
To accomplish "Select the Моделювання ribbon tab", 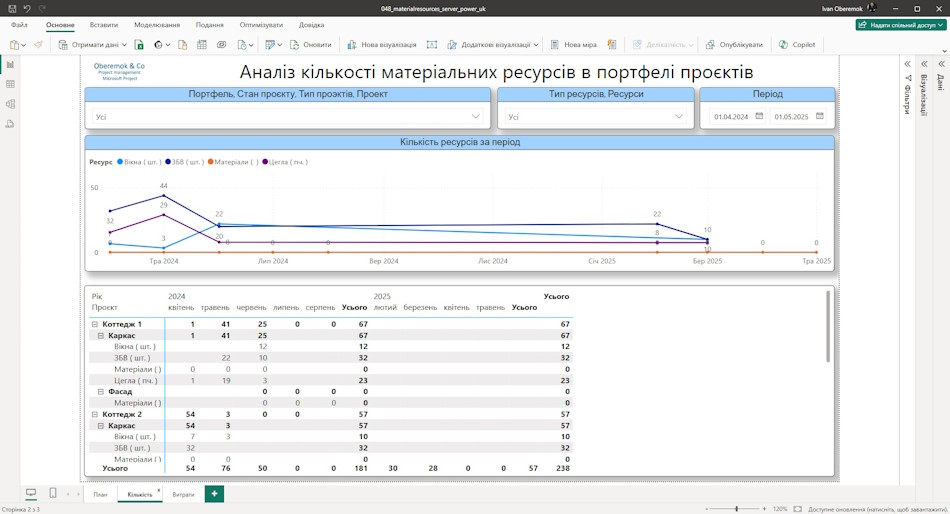I will pyautogui.click(x=157, y=25).
